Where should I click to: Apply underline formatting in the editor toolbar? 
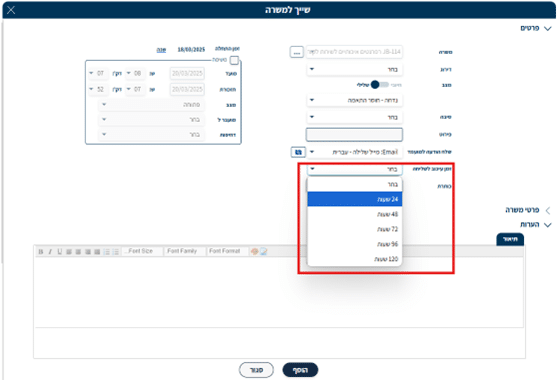[59, 251]
